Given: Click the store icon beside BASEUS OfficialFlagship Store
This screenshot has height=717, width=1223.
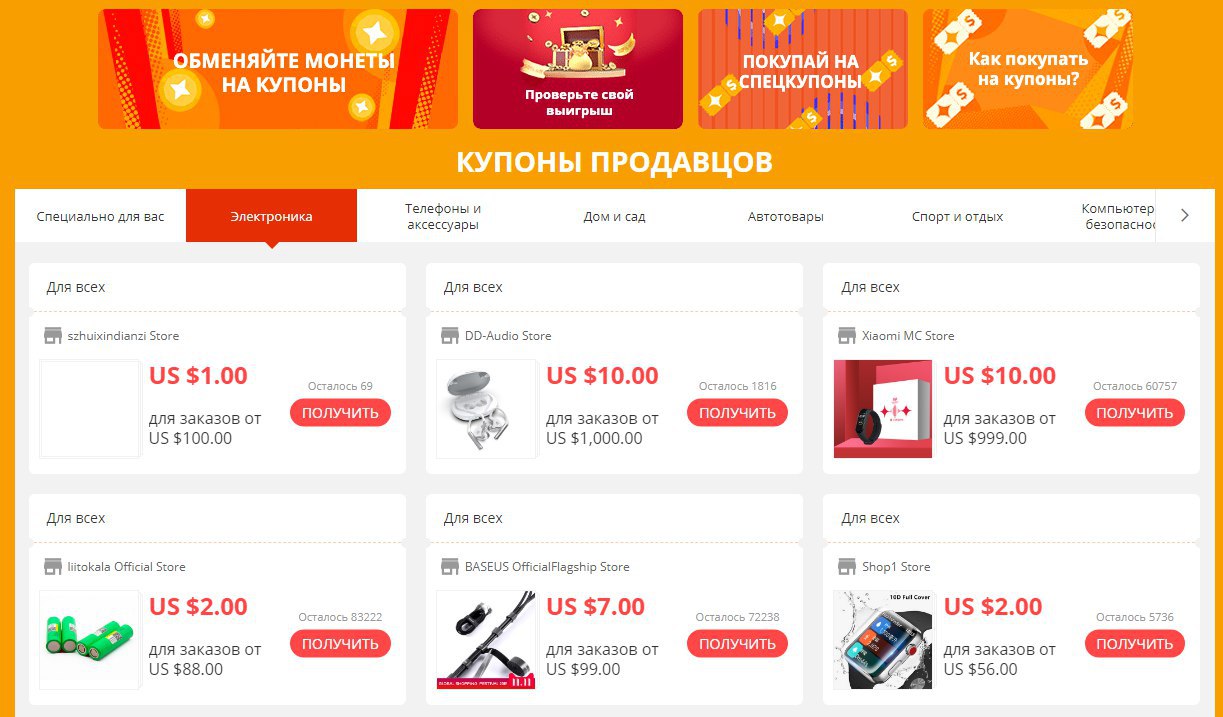Looking at the screenshot, I should pos(448,566).
